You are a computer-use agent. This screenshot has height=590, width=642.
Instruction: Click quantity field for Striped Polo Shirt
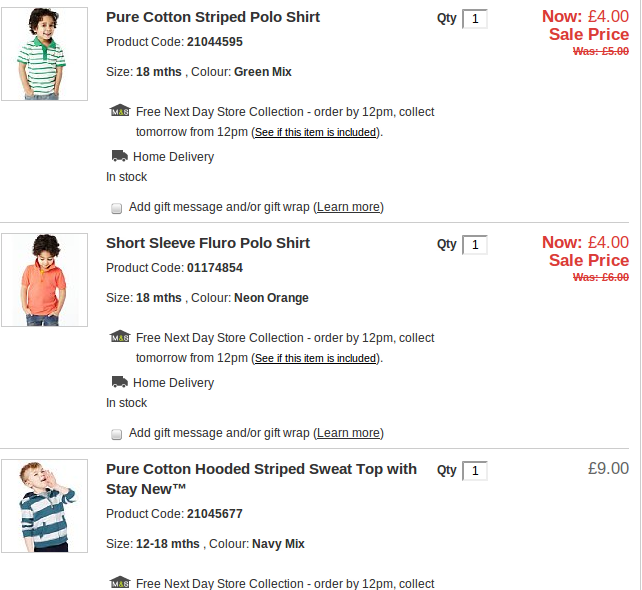(475, 19)
